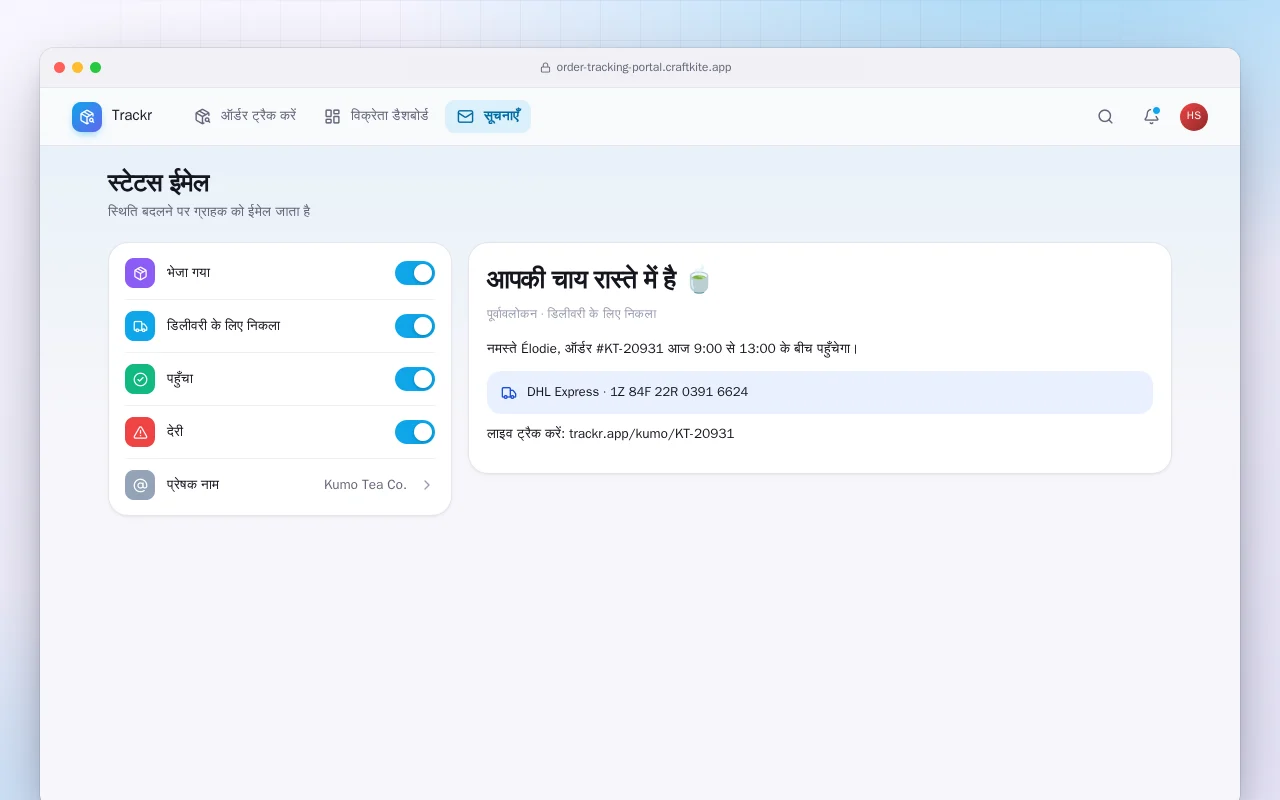1280x800 pixels.
Task: Click the Trackr brand name
Action: (x=132, y=116)
